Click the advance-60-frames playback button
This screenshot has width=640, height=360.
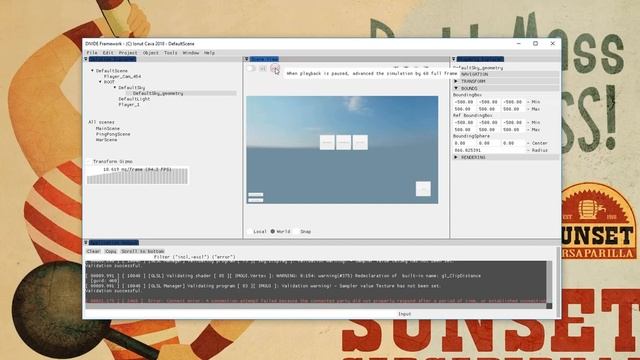tap(275, 68)
